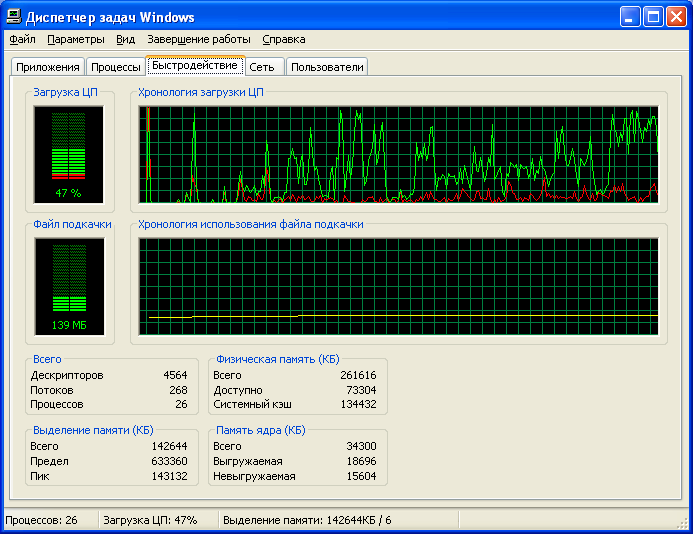Minimize the Task Manager window

click(x=630, y=17)
